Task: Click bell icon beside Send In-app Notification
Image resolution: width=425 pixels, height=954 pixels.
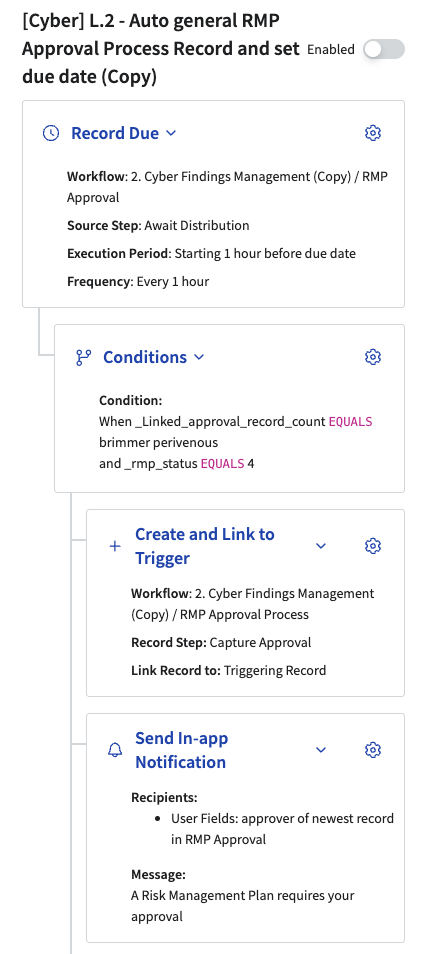Action: click(x=115, y=750)
